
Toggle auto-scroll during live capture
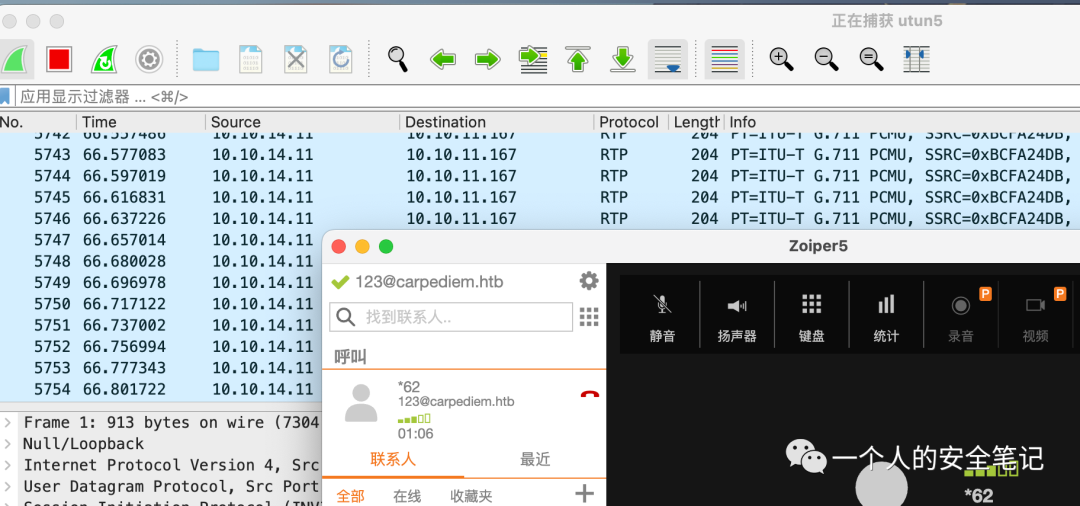coord(667,59)
